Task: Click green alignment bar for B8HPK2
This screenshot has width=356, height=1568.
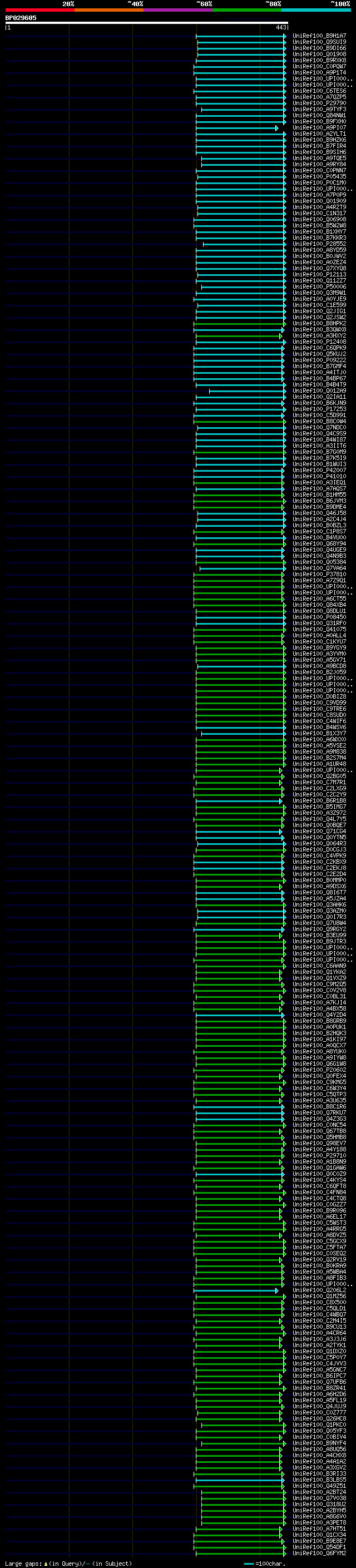Action: coord(240,324)
